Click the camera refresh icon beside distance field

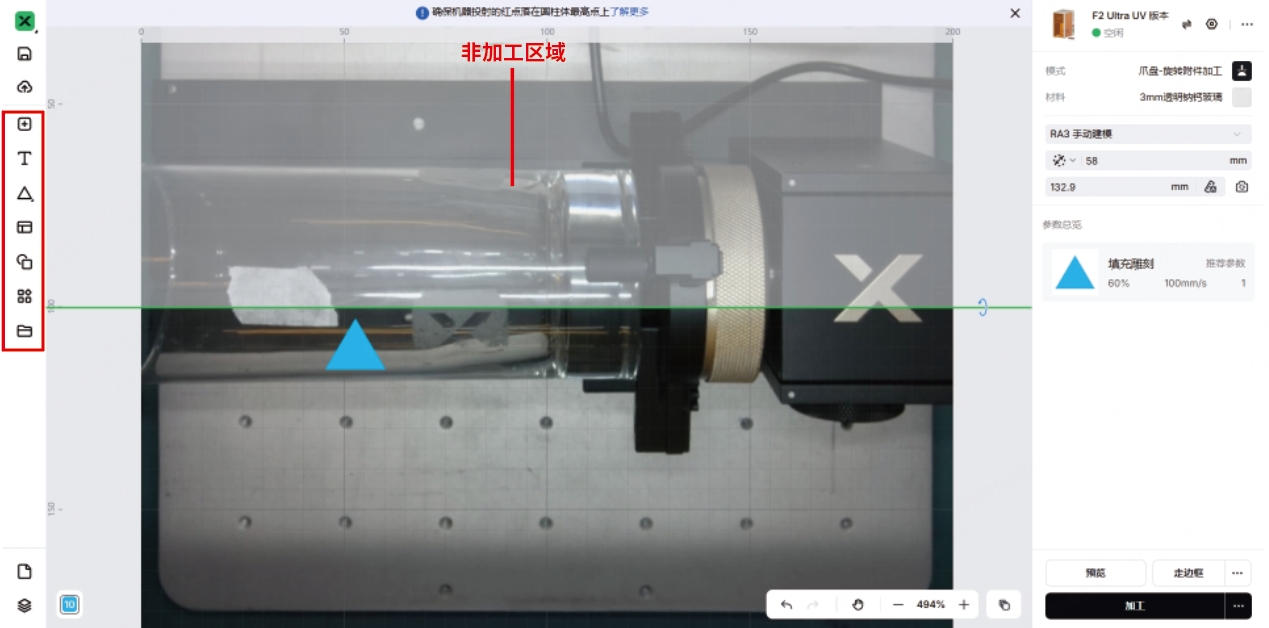pos(1241,187)
